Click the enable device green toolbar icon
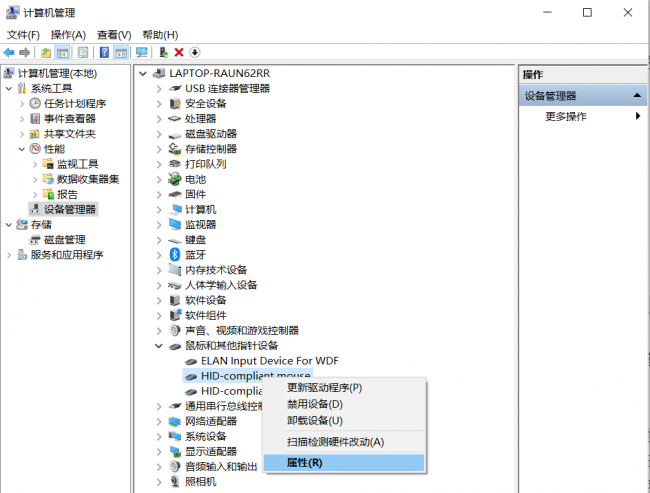The image size is (650, 493). tap(164, 52)
